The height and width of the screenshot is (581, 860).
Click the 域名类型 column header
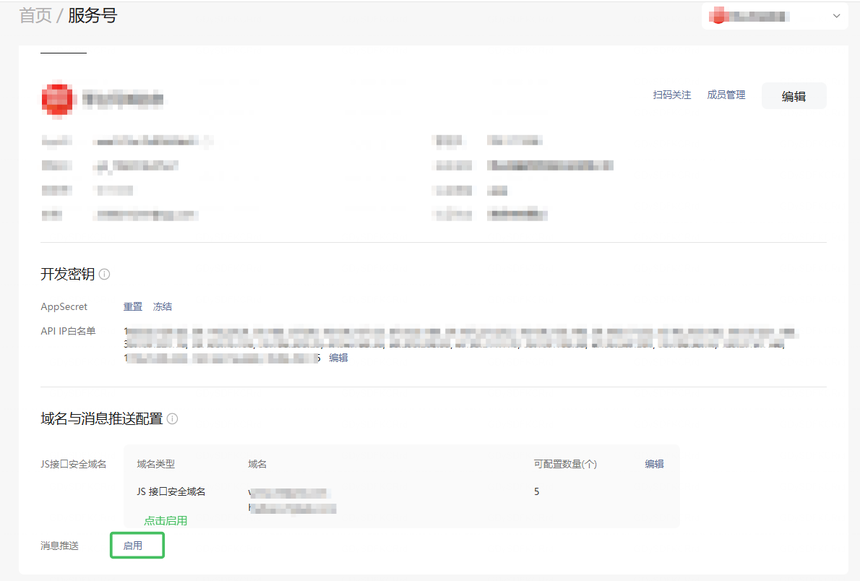click(x=156, y=464)
